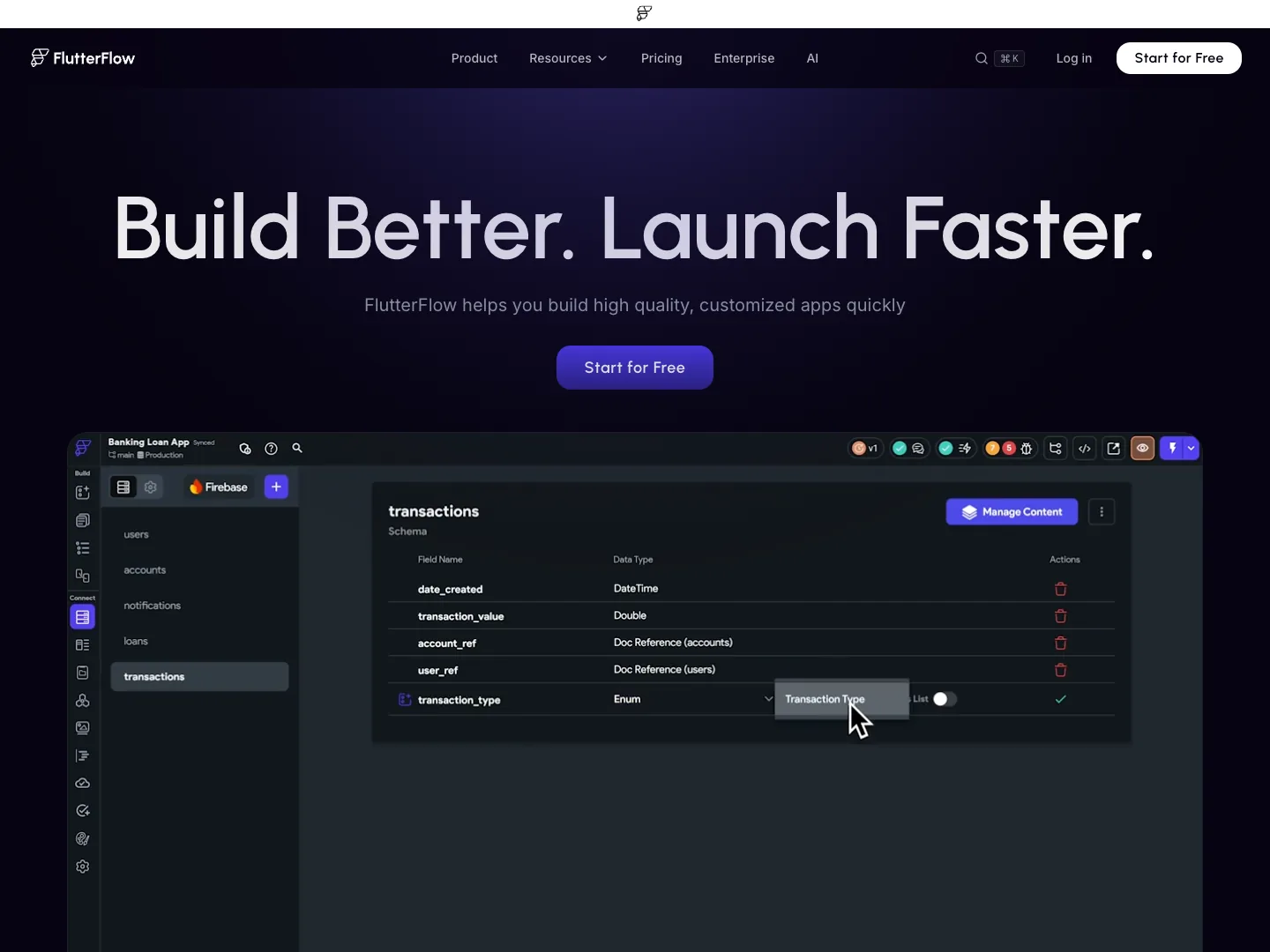Screen dimensions: 1270x952
Task: Click the plus button to add collection
Action: pyautogui.click(x=276, y=487)
